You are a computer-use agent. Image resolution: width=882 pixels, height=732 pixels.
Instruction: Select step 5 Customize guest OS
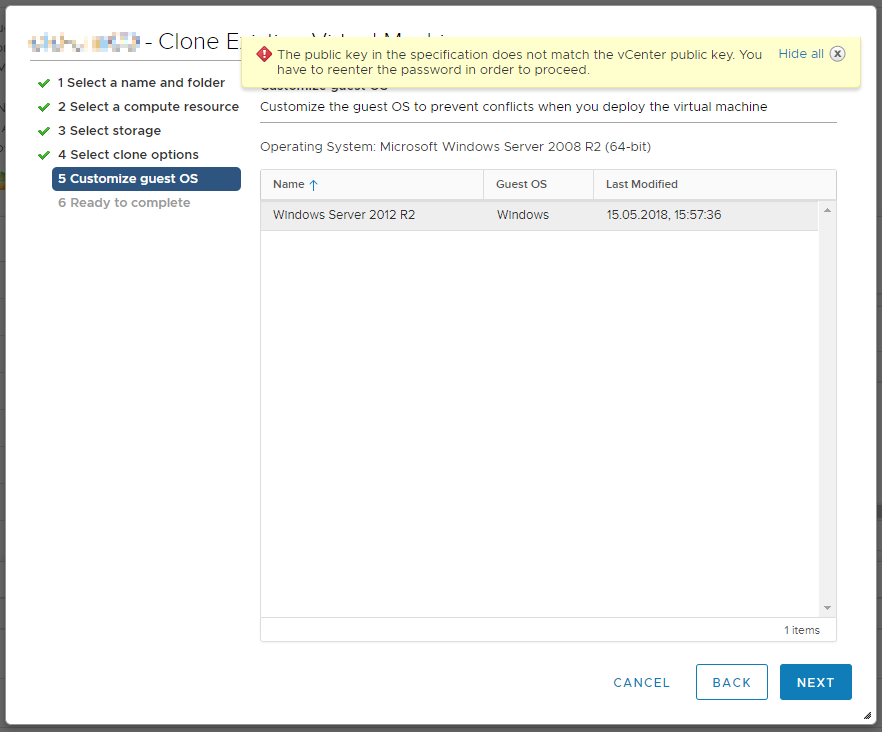pos(146,179)
